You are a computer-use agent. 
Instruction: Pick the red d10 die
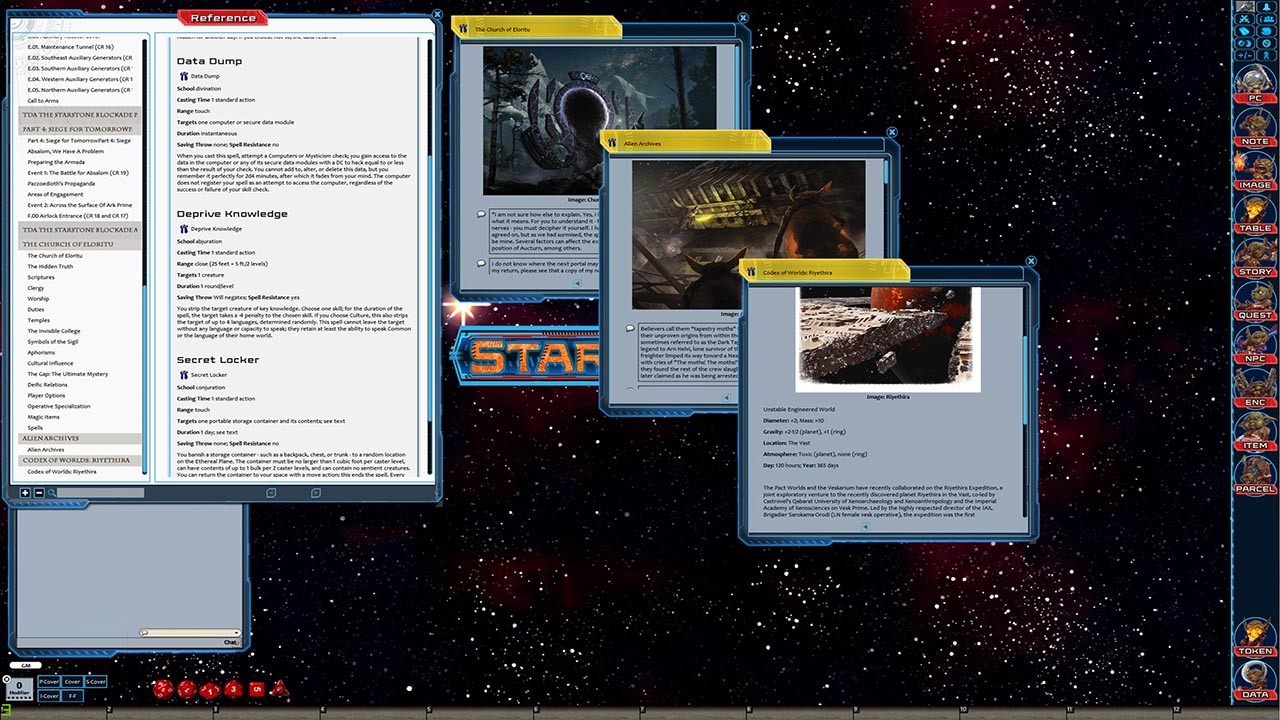pos(209,689)
